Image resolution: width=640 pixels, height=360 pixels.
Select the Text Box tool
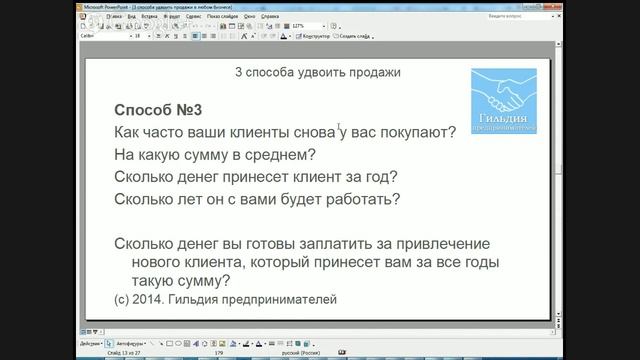tap(187, 344)
